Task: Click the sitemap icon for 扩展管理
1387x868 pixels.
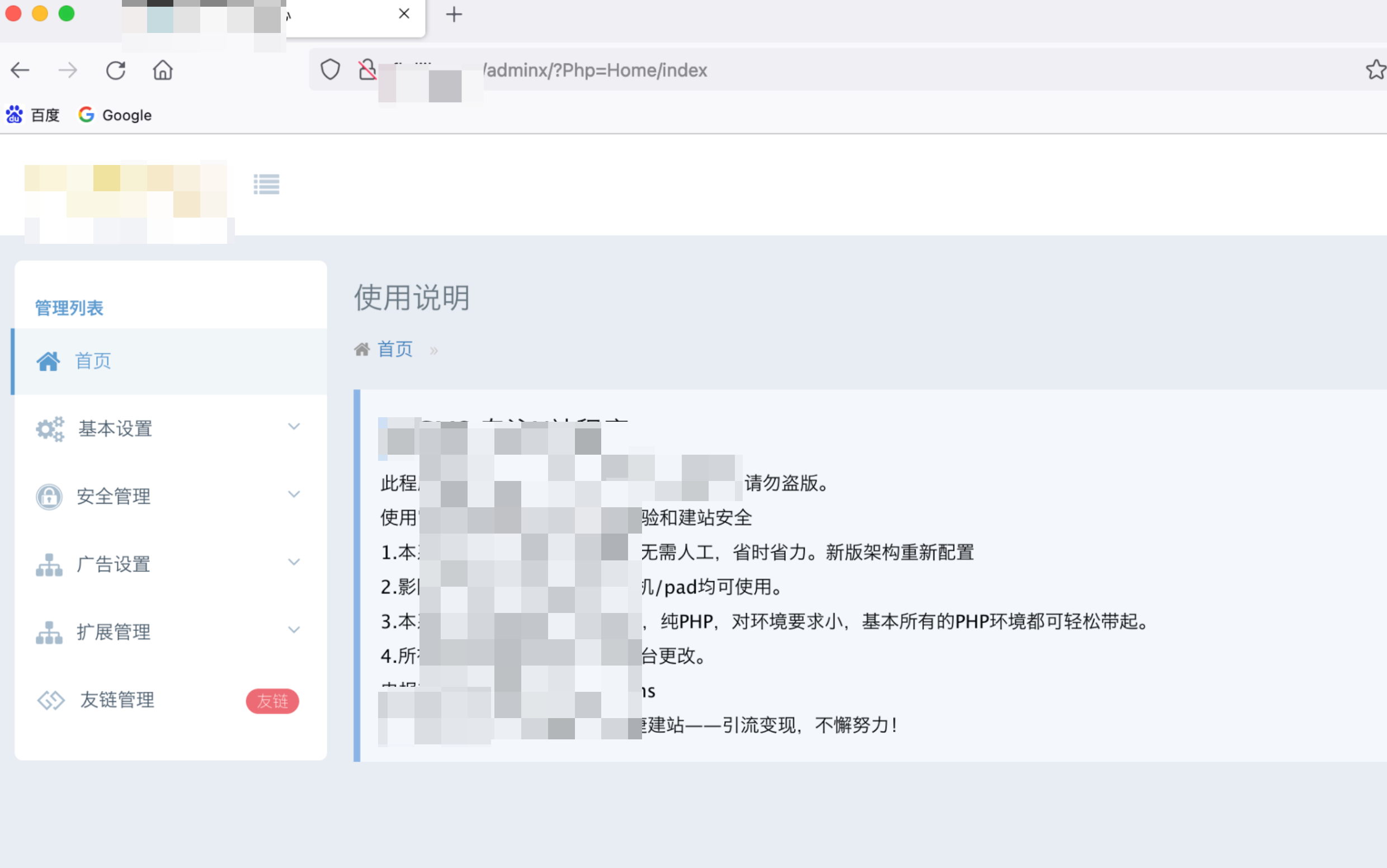Action: (x=49, y=633)
